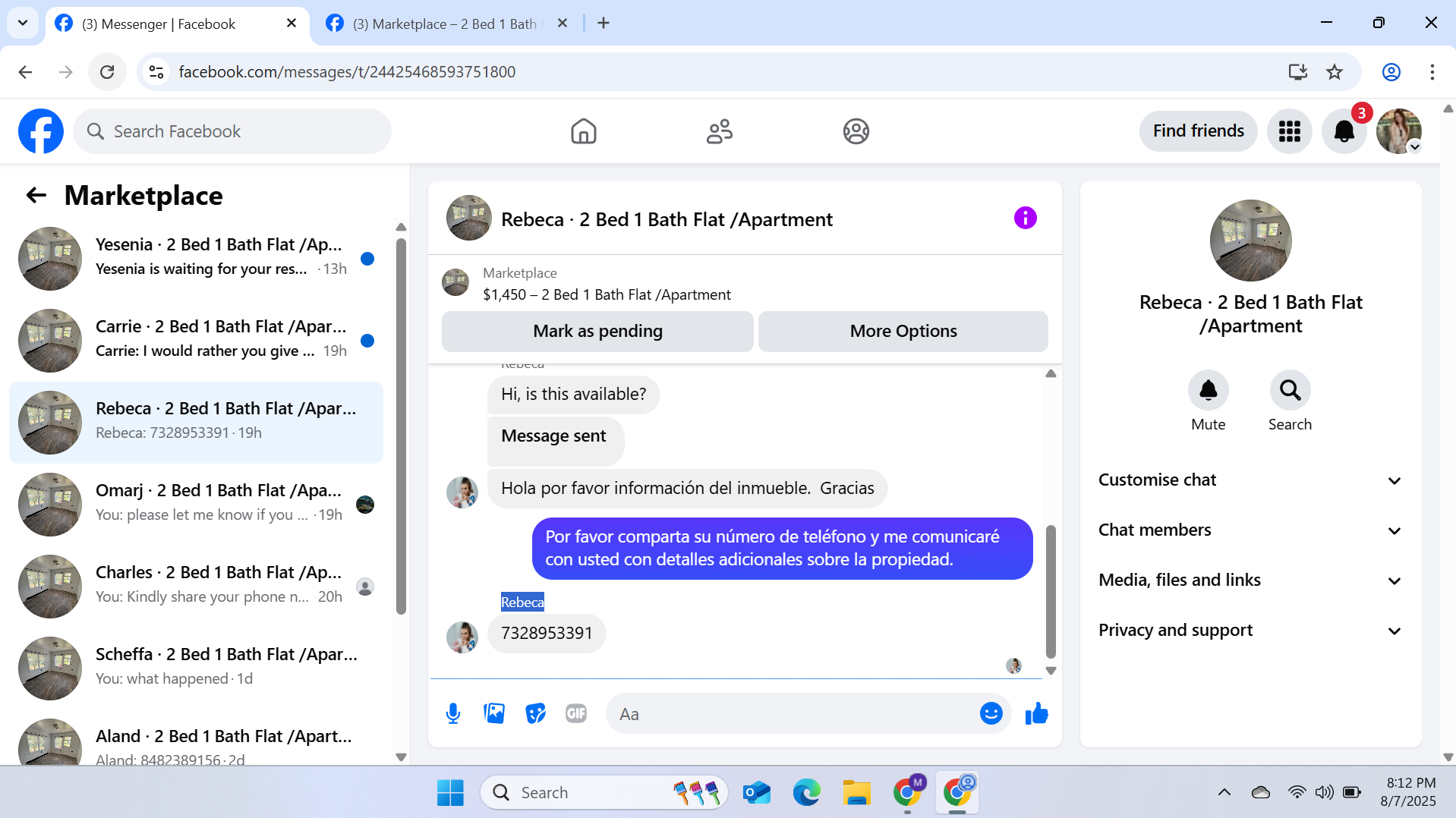Click the large listing thumbnail in the right panel
Screen dimensions: 1456x818
click(x=1250, y=241)
